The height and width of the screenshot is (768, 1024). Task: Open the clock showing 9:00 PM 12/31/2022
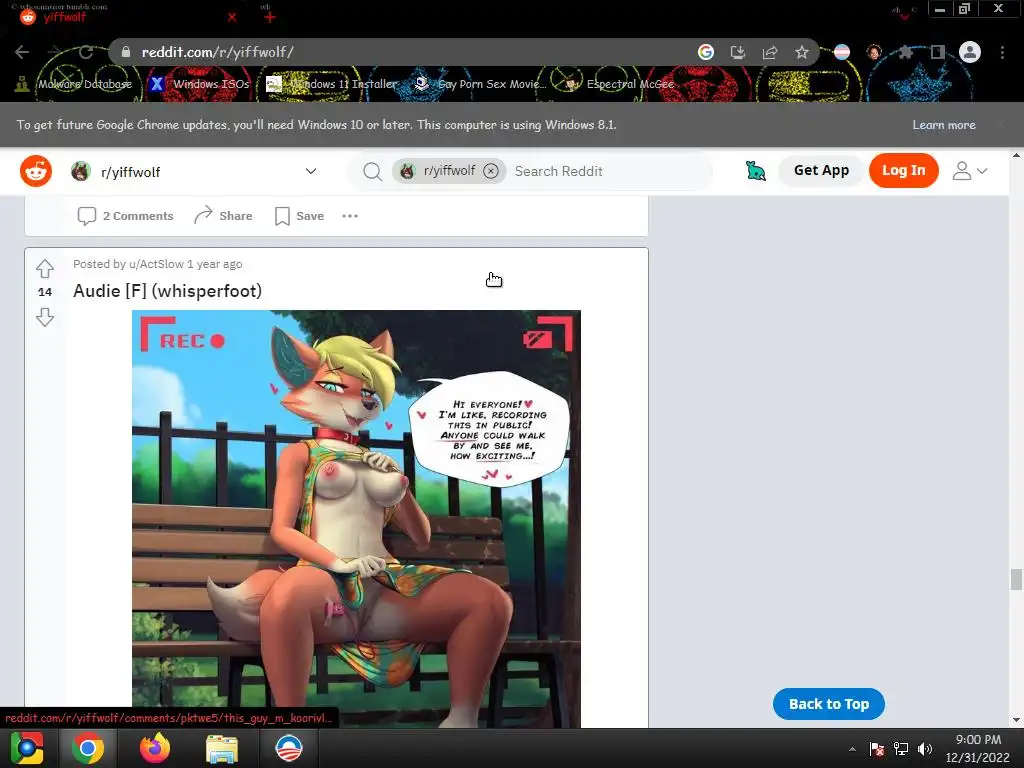tap(978, 748)
